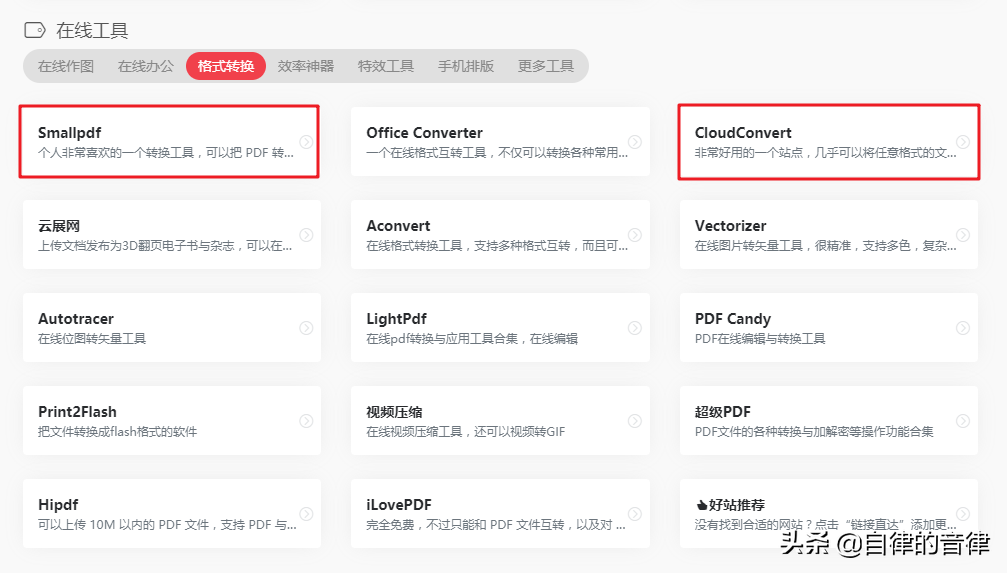This screenshot has height=573, width=1007.
Task: Click the arrow icon on Autotracer card
Action: [x=306, y=328]
